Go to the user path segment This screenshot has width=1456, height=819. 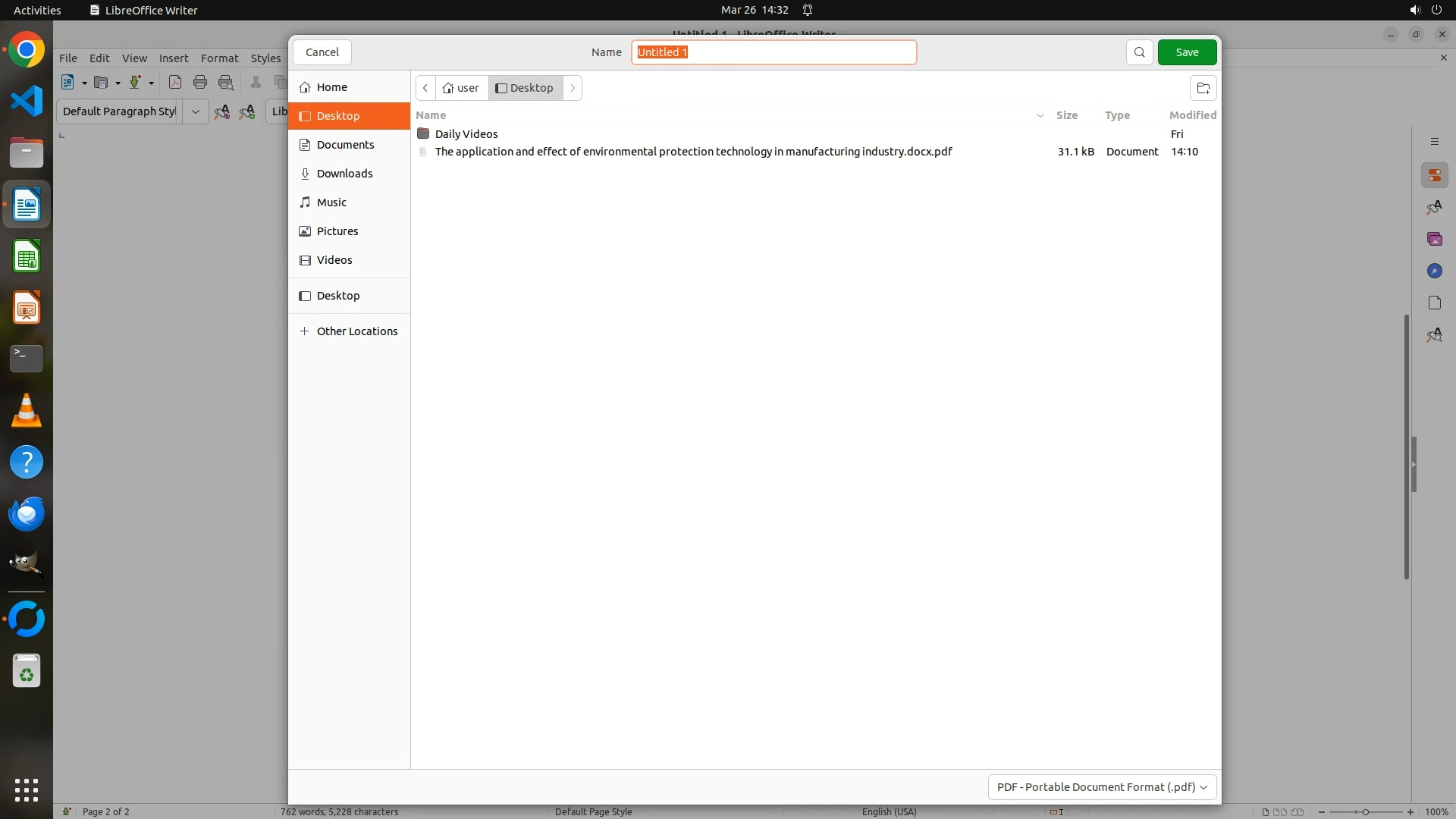coord(462,88)
